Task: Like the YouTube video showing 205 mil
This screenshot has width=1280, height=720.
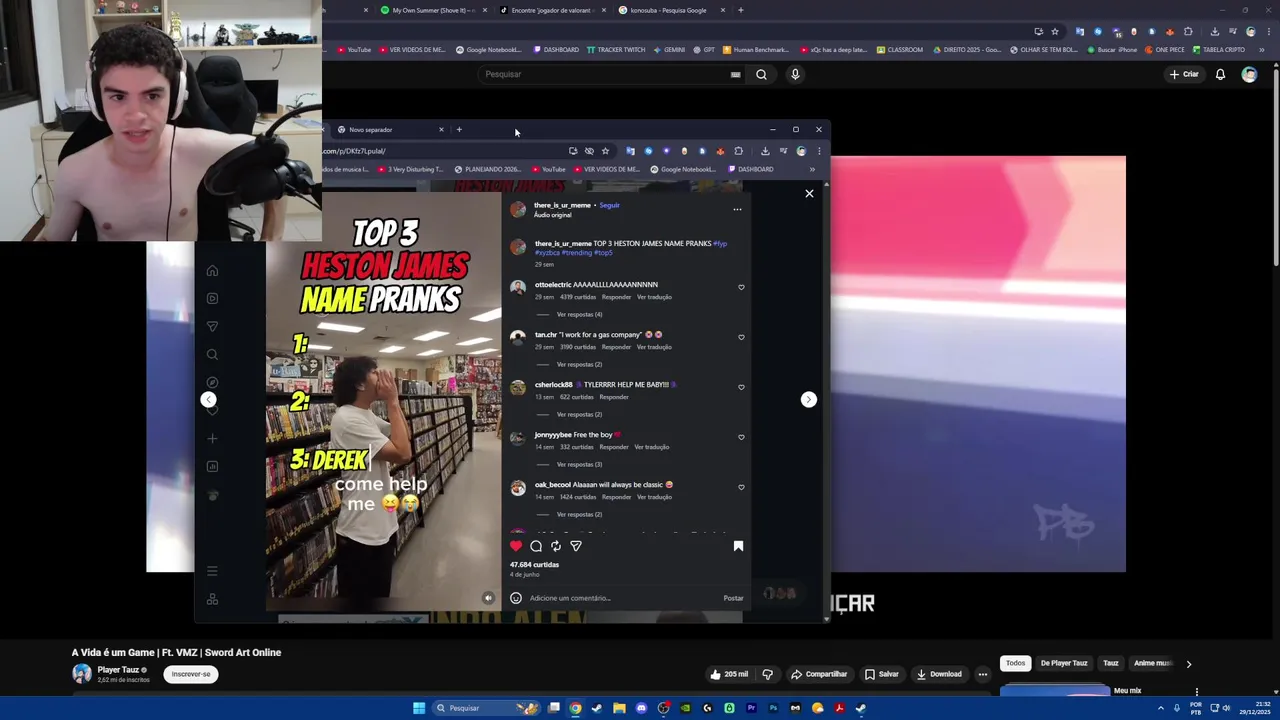Action: click(x=729, y=674)
